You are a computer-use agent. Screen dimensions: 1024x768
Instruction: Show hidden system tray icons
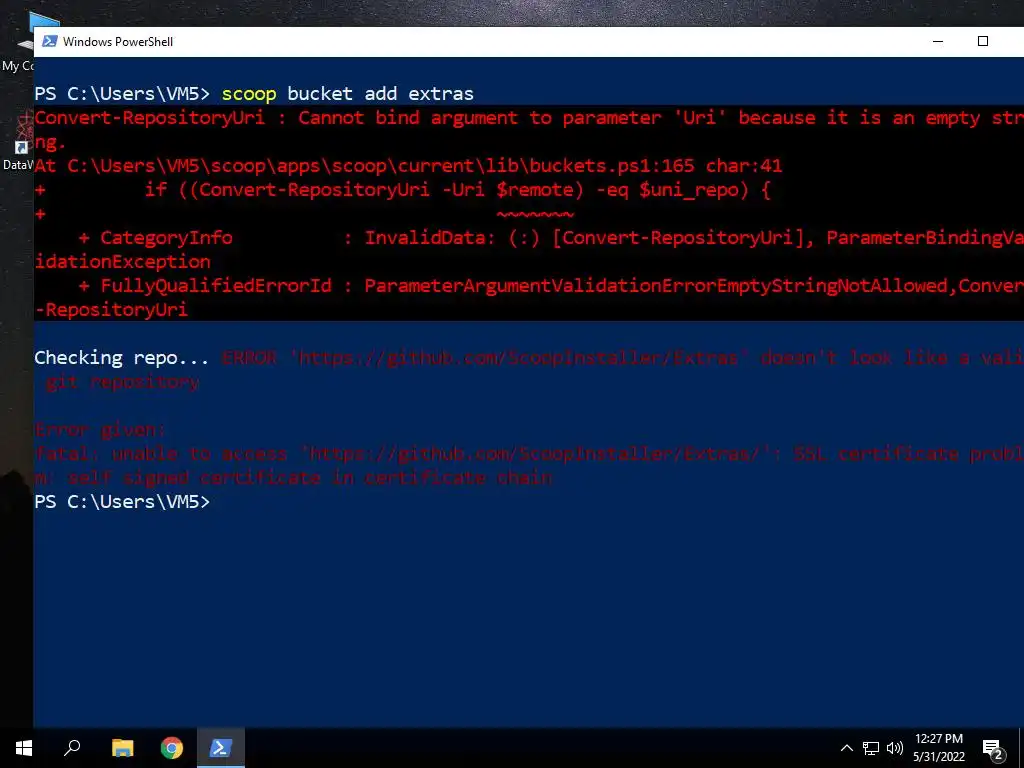point(846,748)
